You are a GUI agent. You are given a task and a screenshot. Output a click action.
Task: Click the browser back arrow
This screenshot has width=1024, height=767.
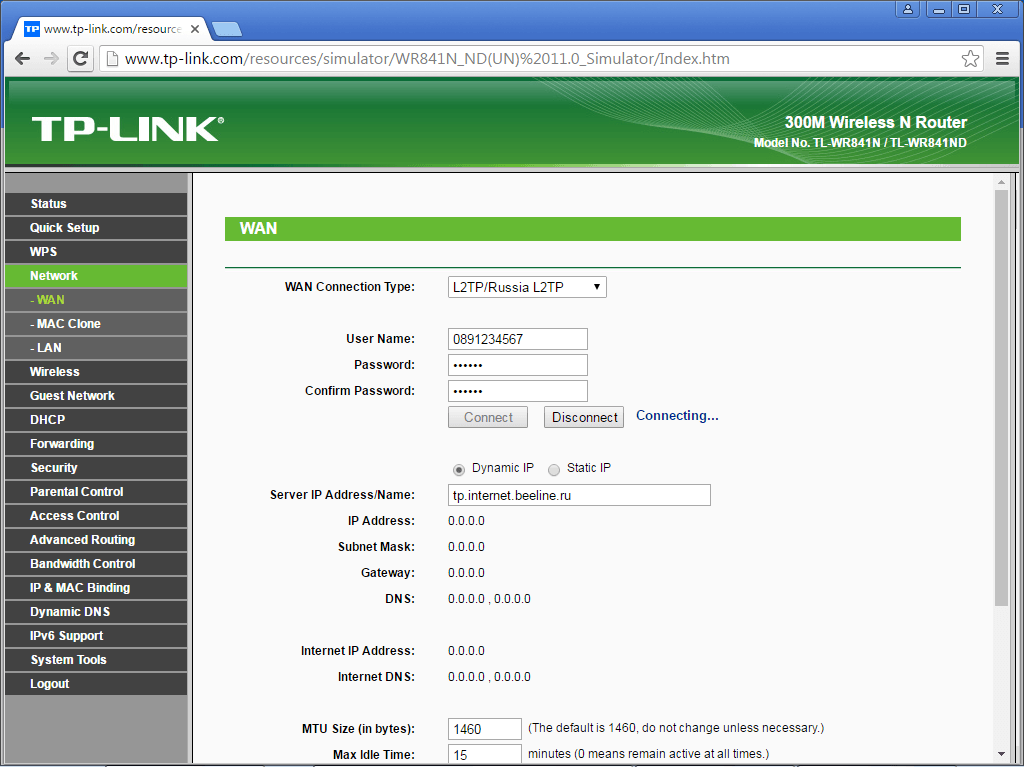coord(22,59)
